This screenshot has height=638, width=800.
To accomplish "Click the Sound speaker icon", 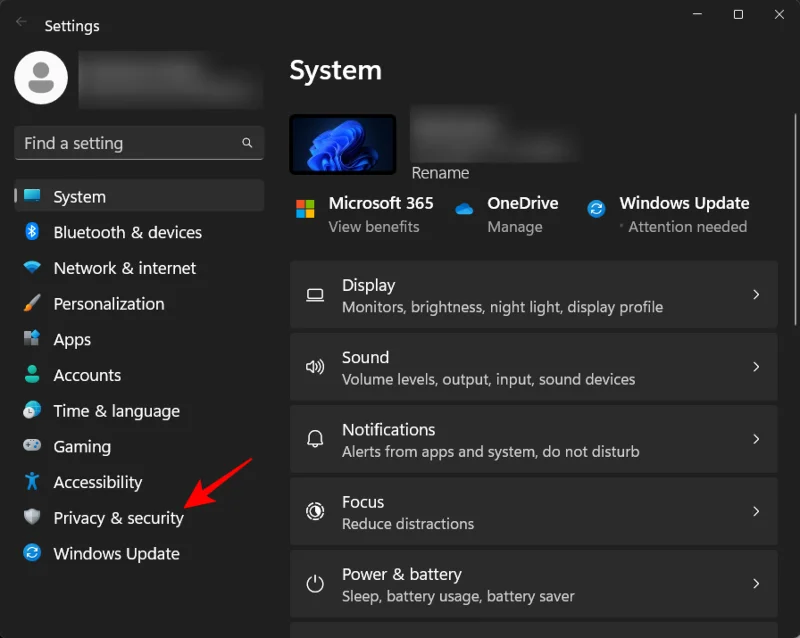I will pyautogui.click(x=315, y=367).
